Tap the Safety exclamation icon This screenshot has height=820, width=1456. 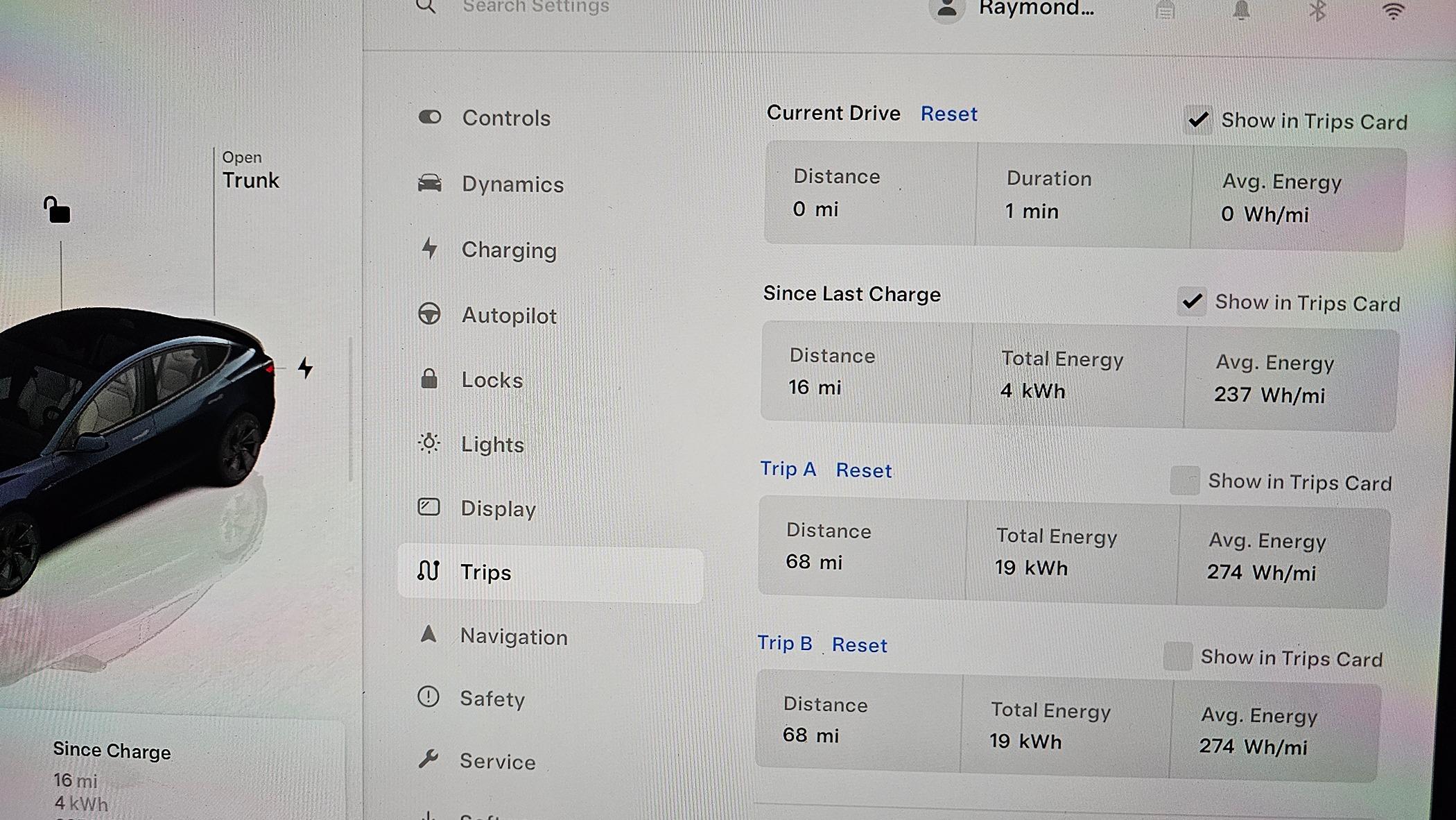coord(428,697)
